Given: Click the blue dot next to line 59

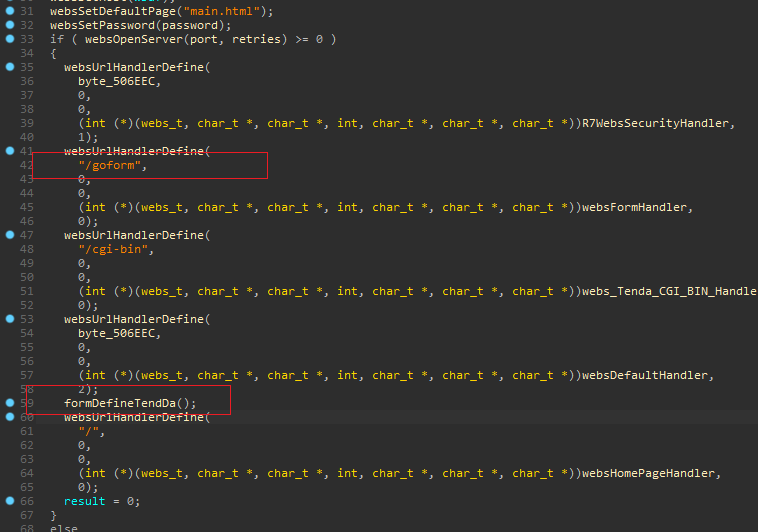Looking at the screenshot, I should [x=10, y=403].
